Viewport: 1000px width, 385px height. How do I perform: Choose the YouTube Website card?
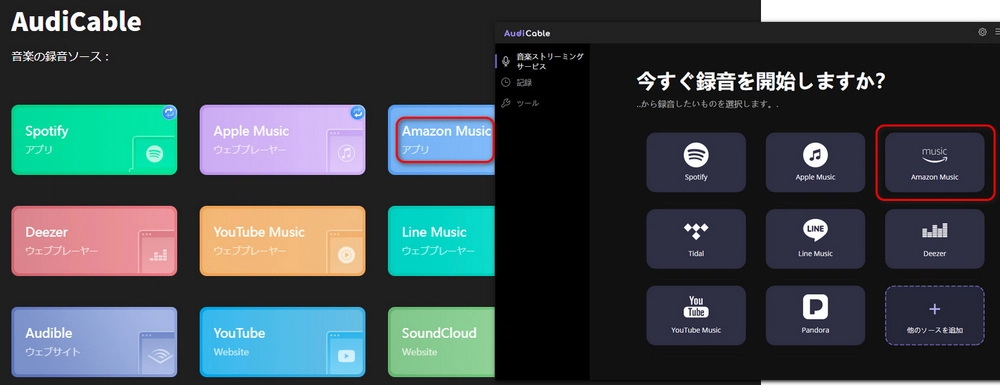tap(283, 342)
